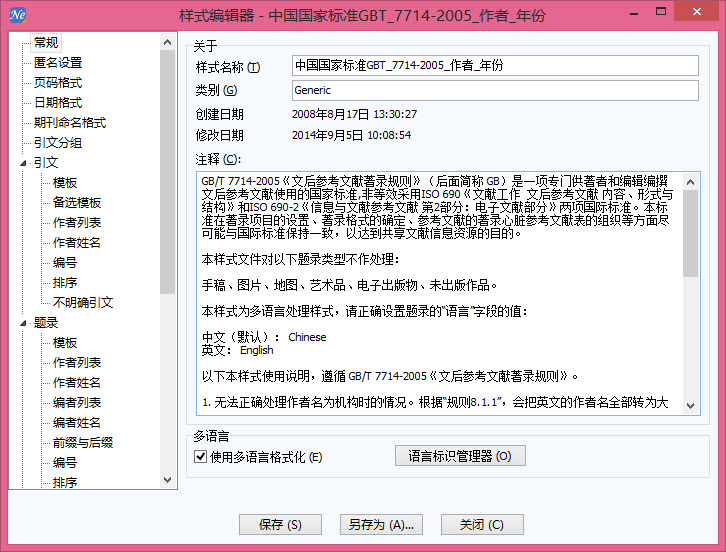Select the 题录 parent node

[x=46, y=323]
